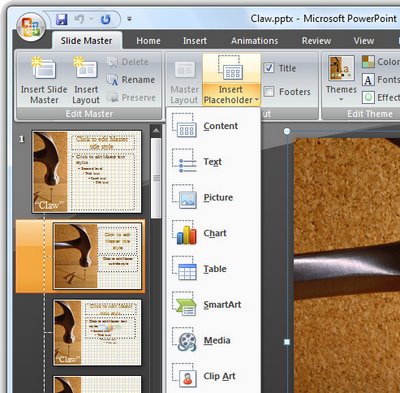Open the Home ribbon tab

[148, 41]
